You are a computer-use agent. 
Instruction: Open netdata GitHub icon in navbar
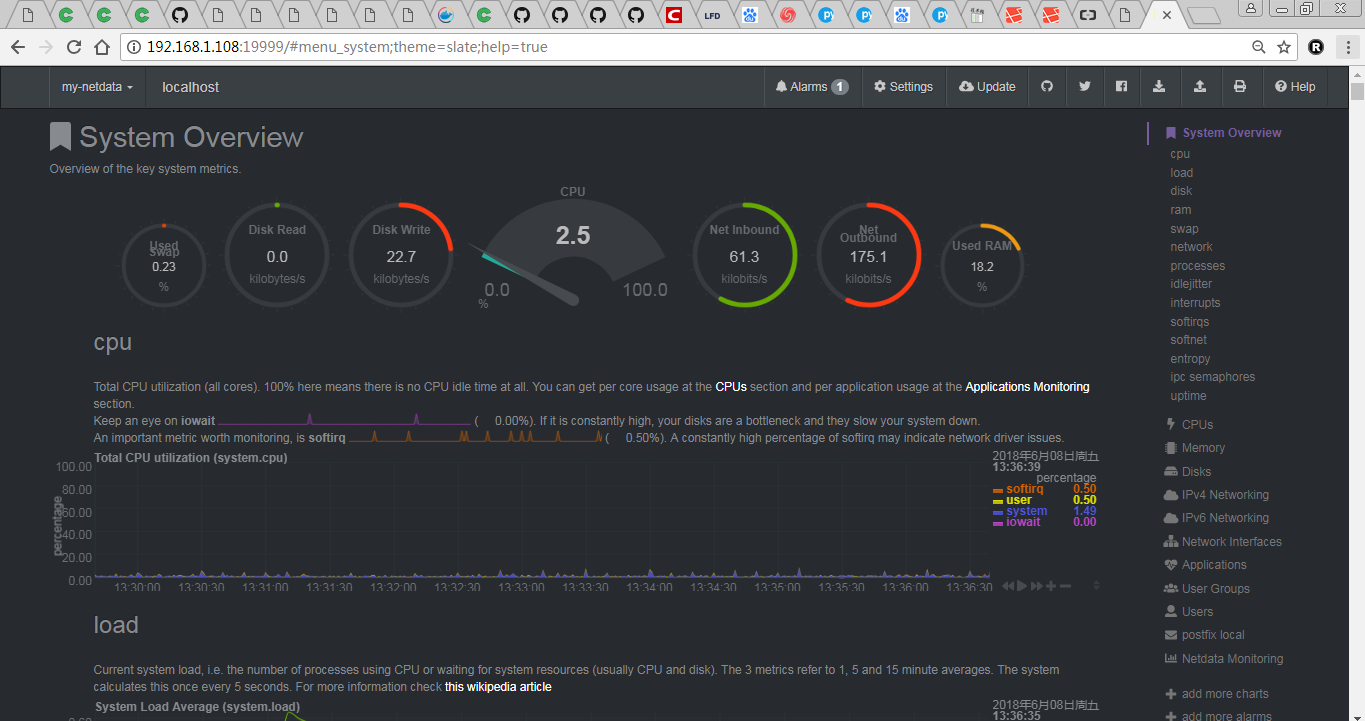point(1047,87)
